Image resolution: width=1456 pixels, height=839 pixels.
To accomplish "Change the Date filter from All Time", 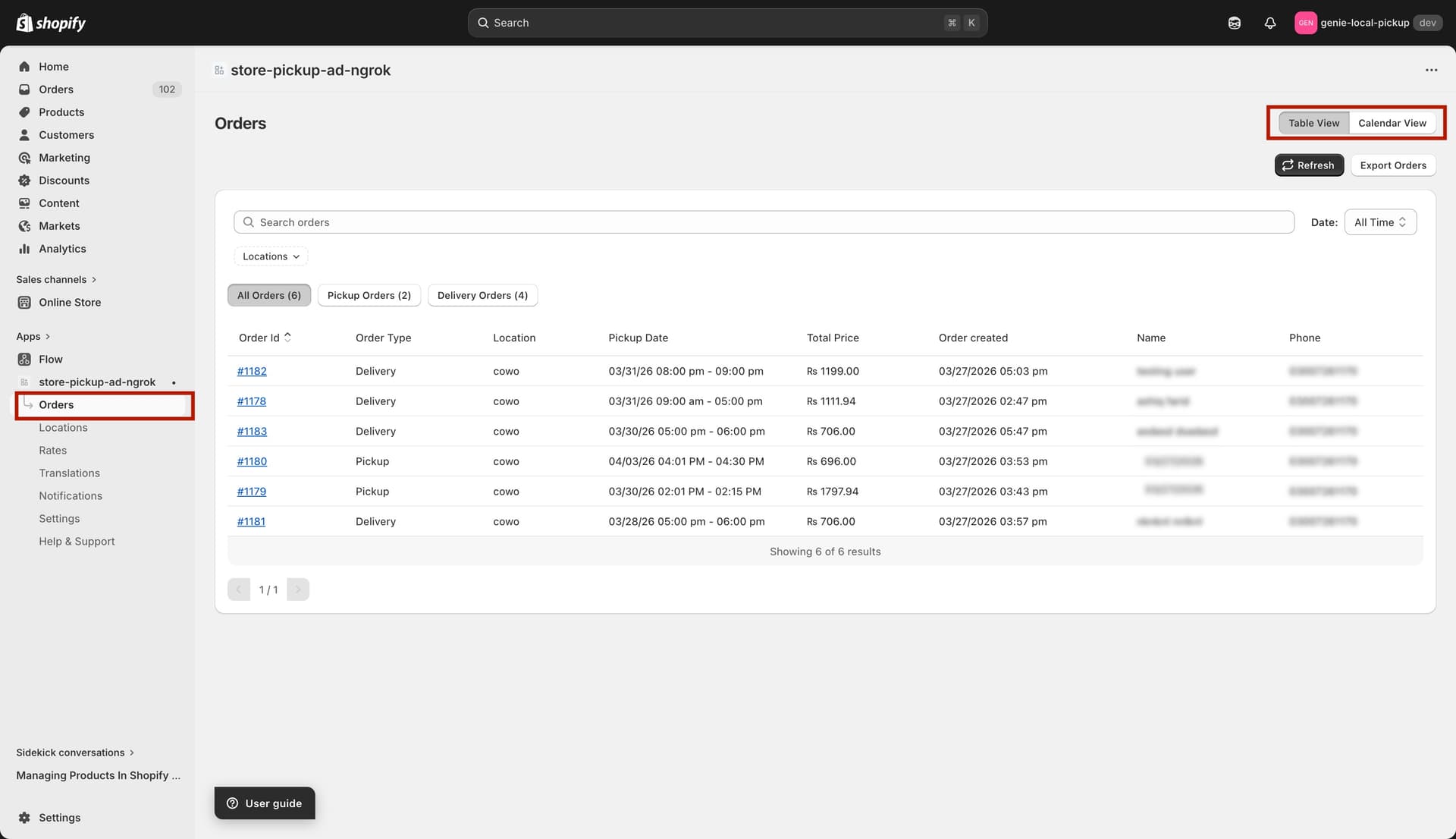I will click(1379, 222).
